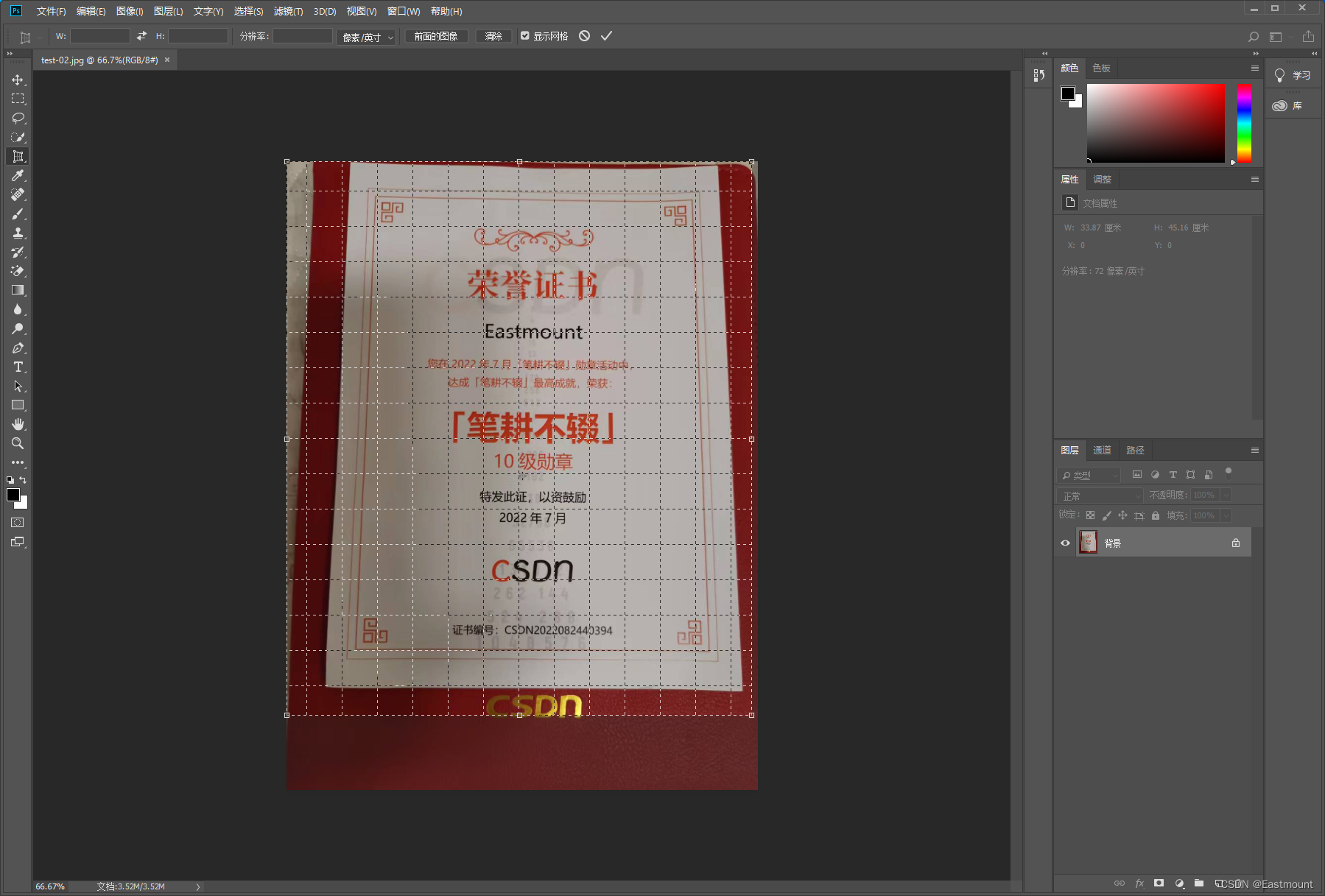Toggle lock all padlock icon

(x=1156, y=515)
